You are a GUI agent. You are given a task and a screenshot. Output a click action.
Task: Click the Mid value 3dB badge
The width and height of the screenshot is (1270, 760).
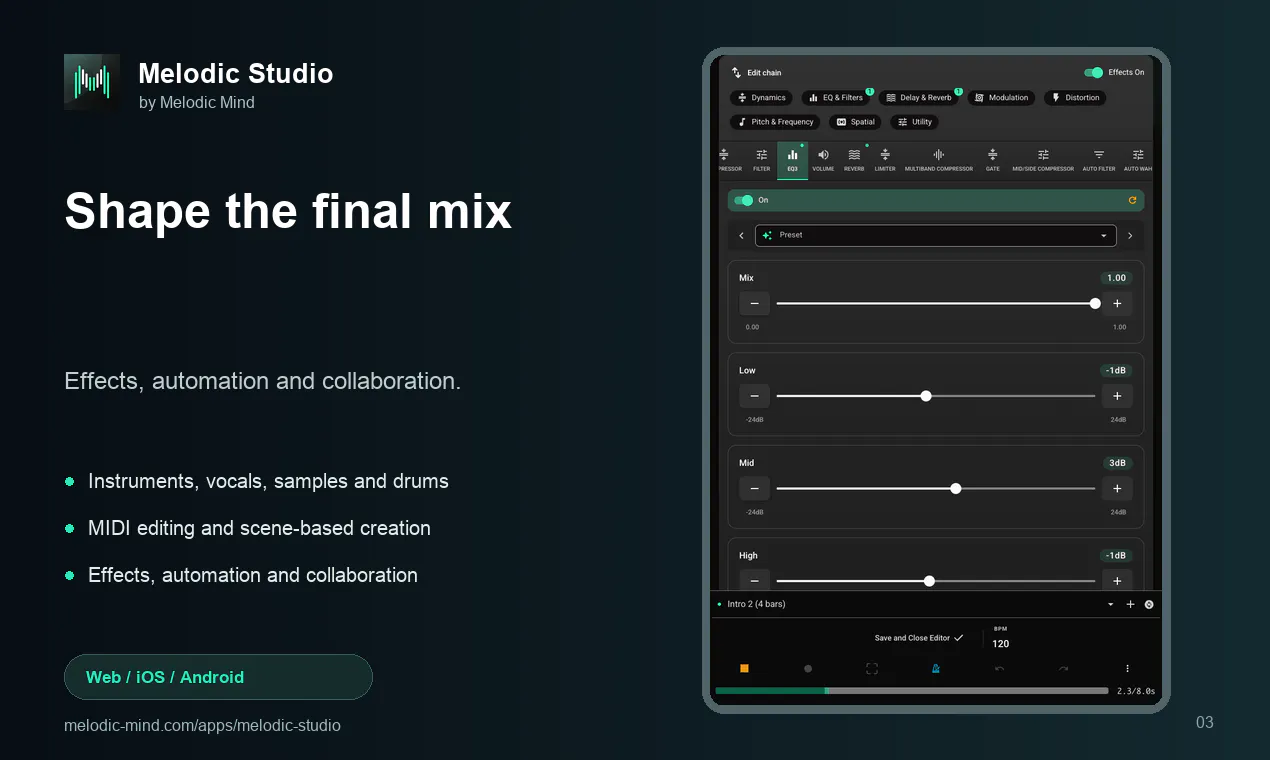1117,463
